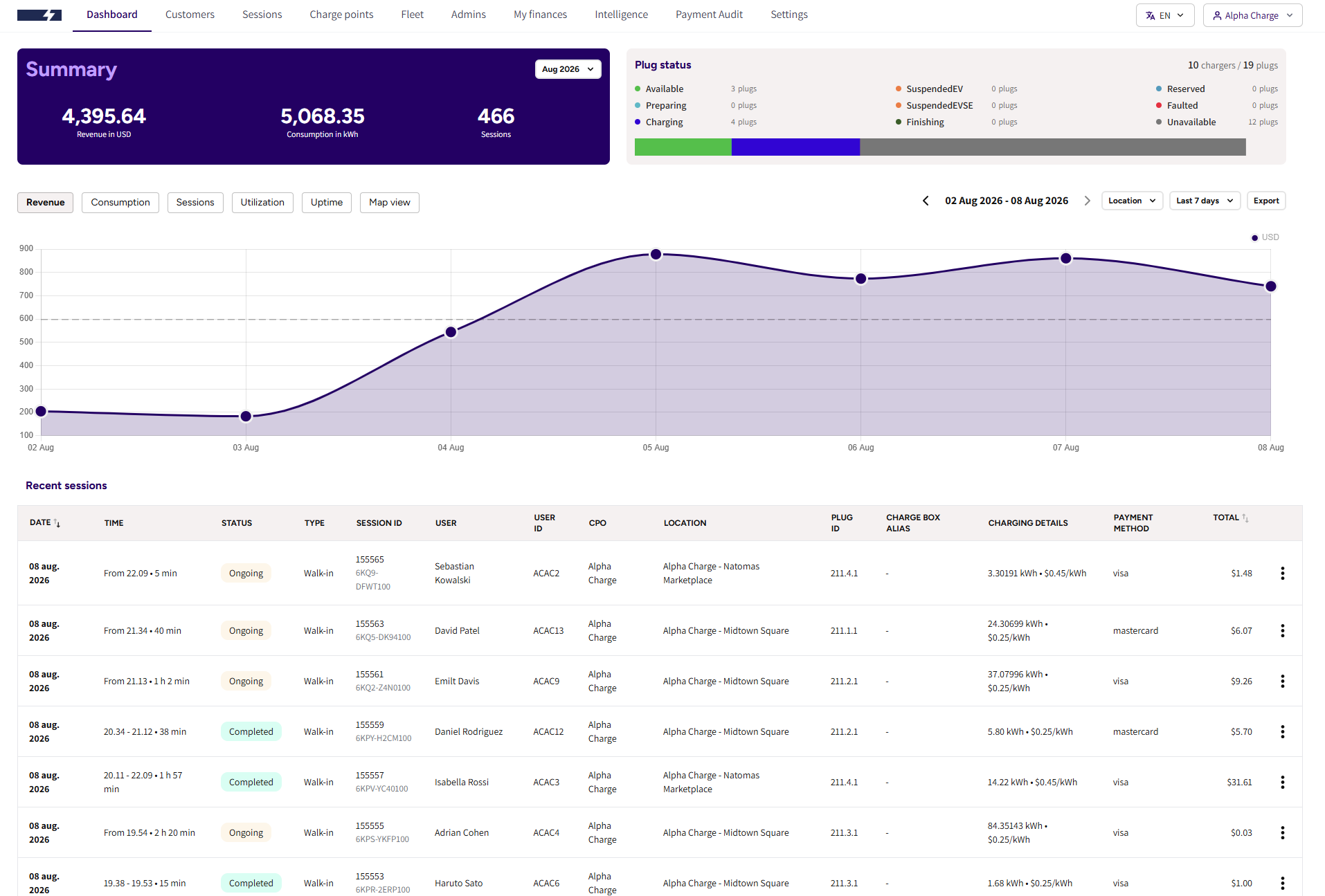Open the Charge points tab
Viewport: 1325px width, 896px height.
click(341, 15)
